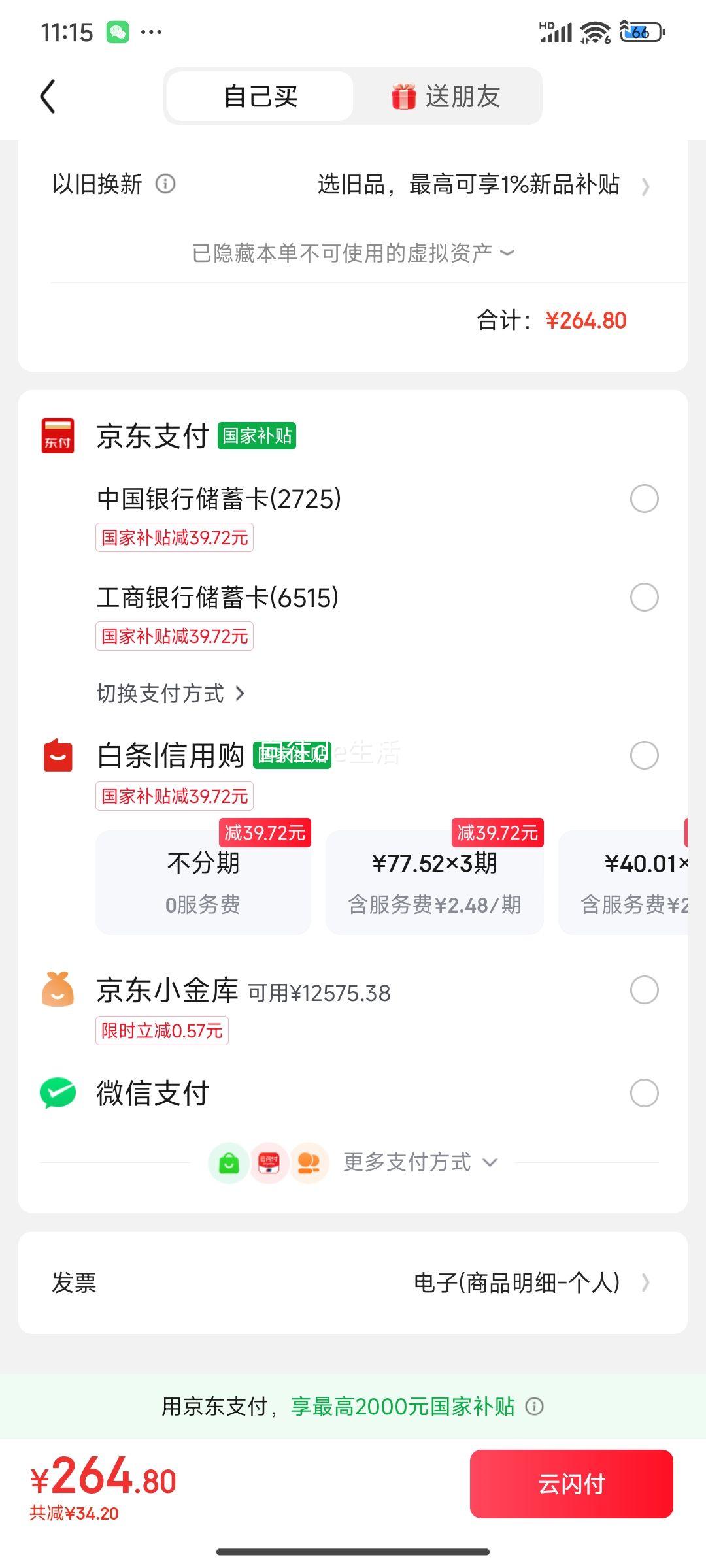Select the 自己买 tab
Viewport: 706px width, 1568px height.
click(260, 96)
